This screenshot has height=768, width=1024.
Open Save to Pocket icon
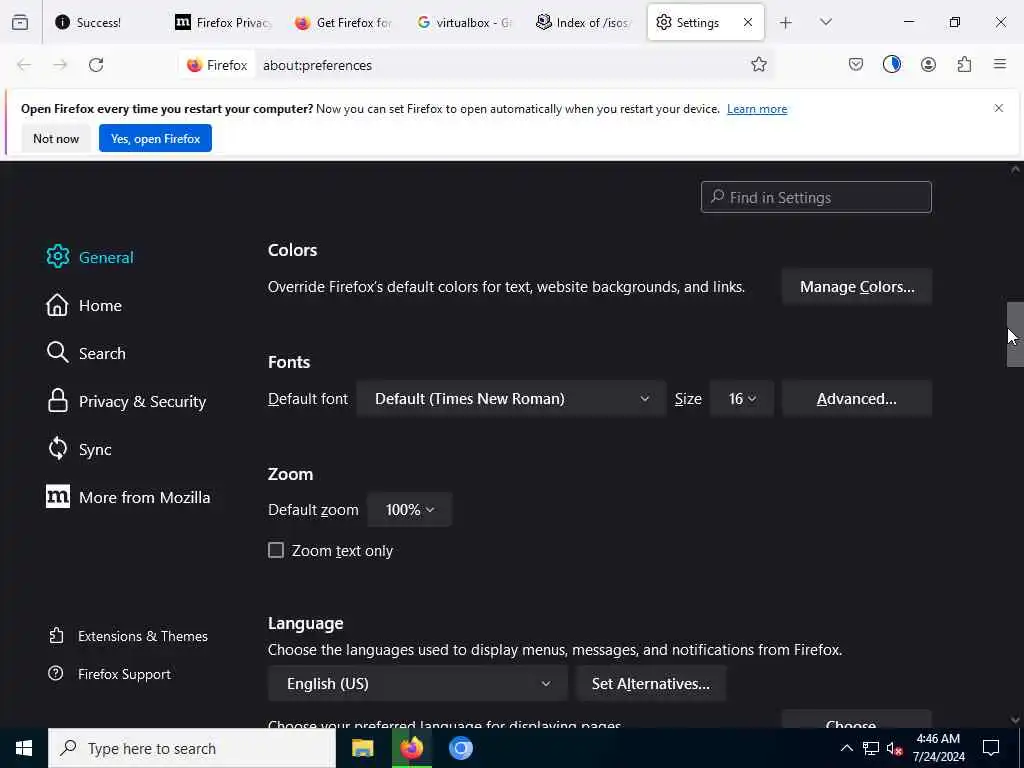coord(856,64)
